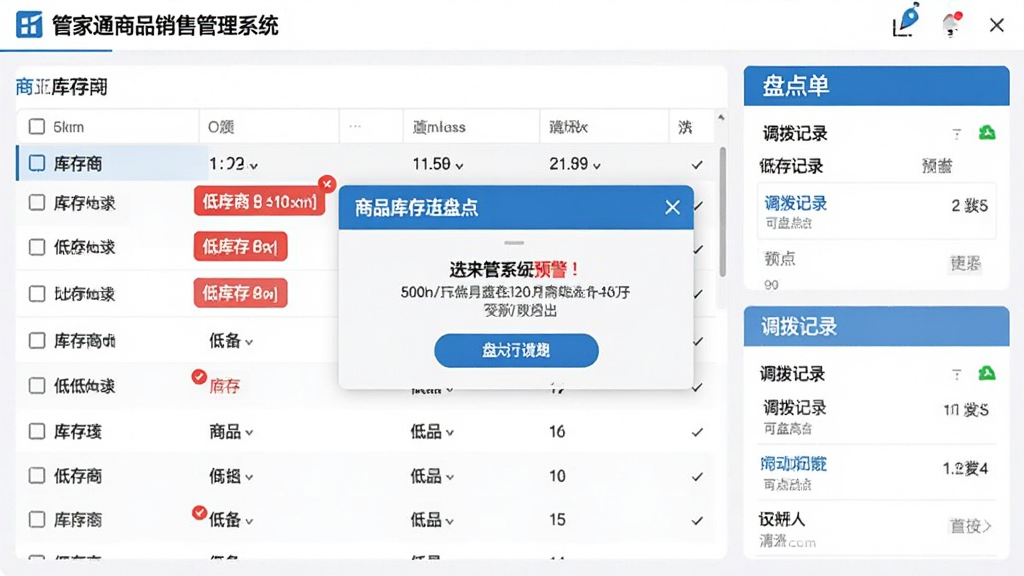
Task: Check the box in the row showing 低备 without red badge
Action: tap(37, 340)
